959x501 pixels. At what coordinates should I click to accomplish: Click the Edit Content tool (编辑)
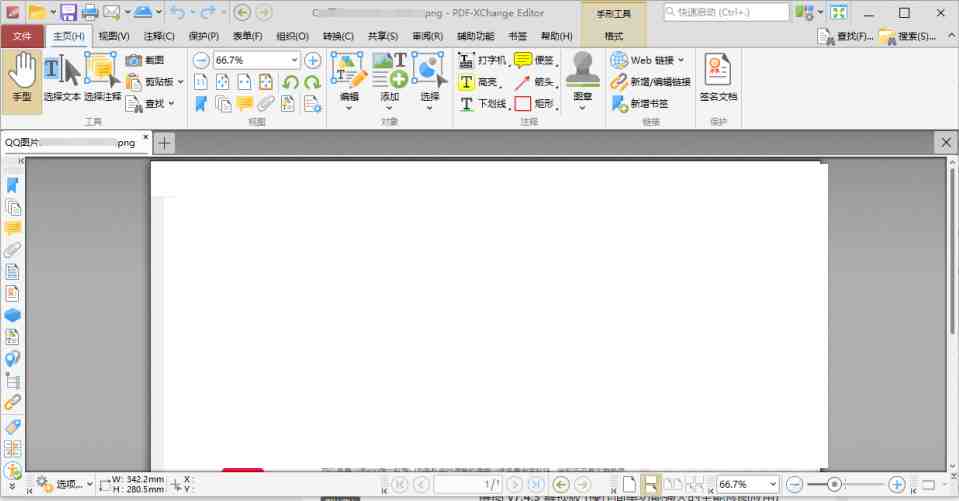click(x=349, y=80)
